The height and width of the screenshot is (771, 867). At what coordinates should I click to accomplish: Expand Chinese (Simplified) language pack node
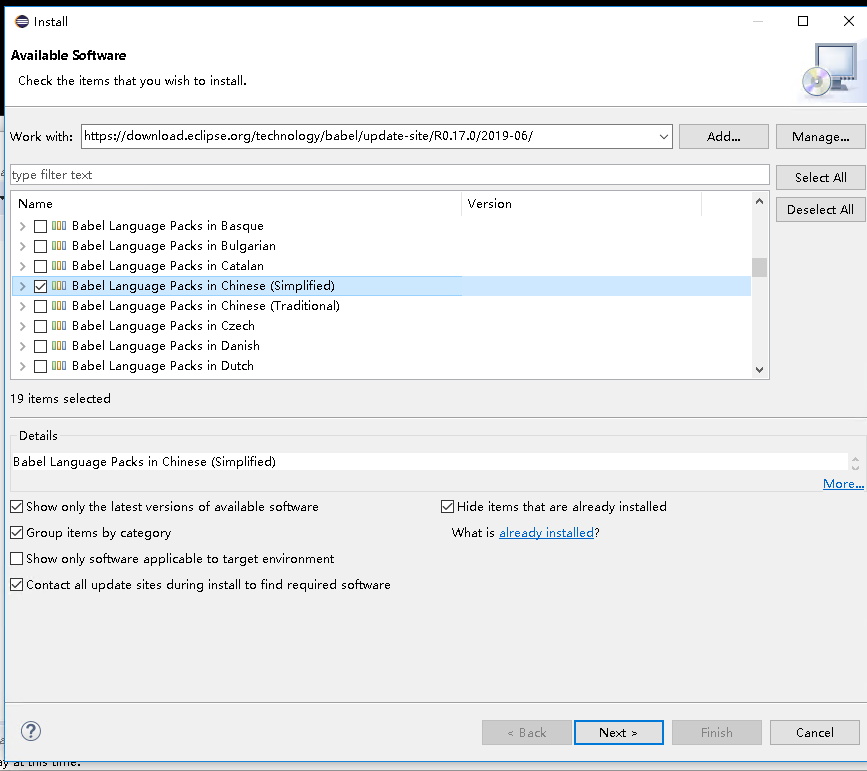coord(23,286)
